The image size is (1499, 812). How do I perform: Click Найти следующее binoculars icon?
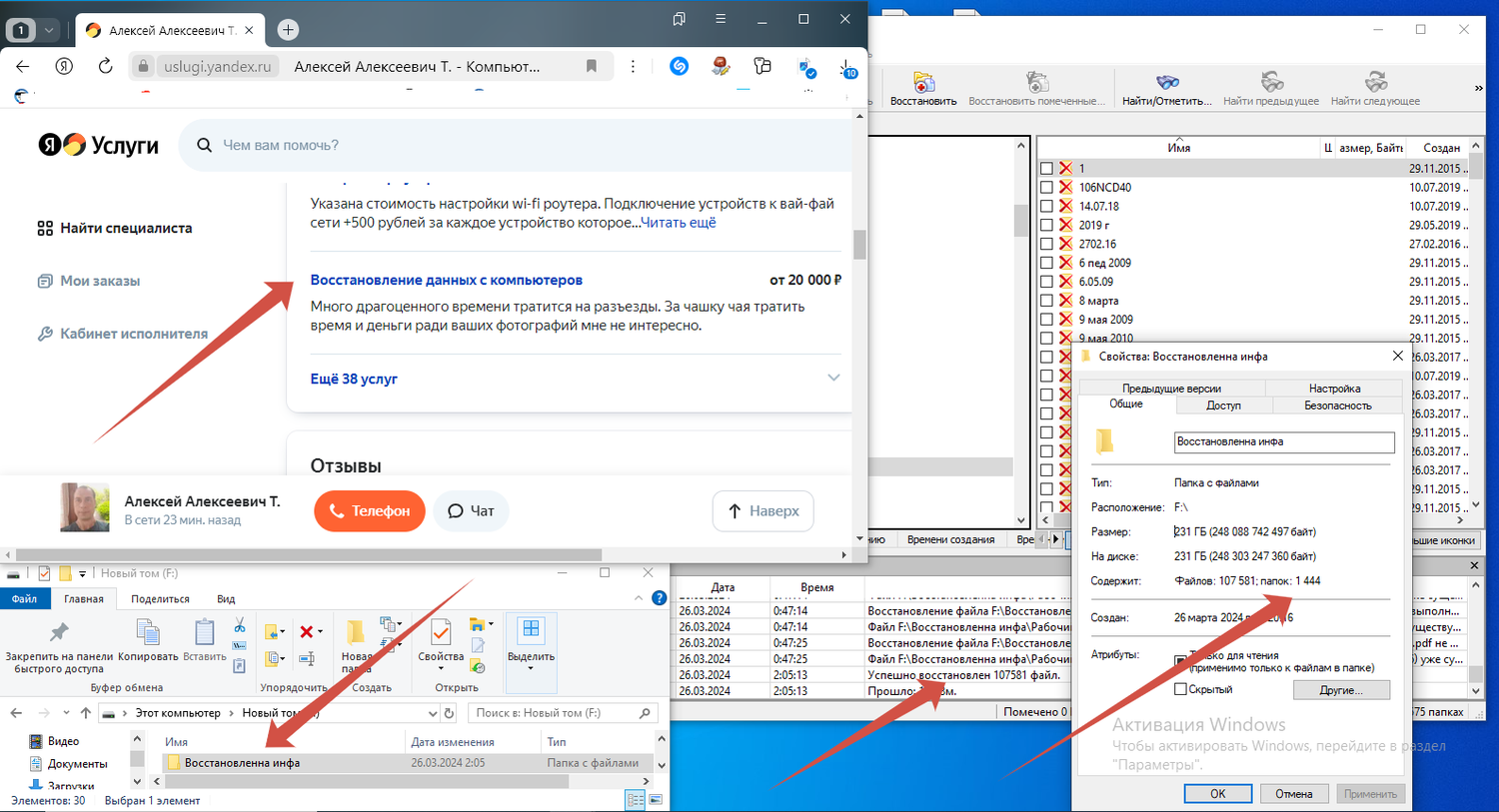[x=1375, y=82]
